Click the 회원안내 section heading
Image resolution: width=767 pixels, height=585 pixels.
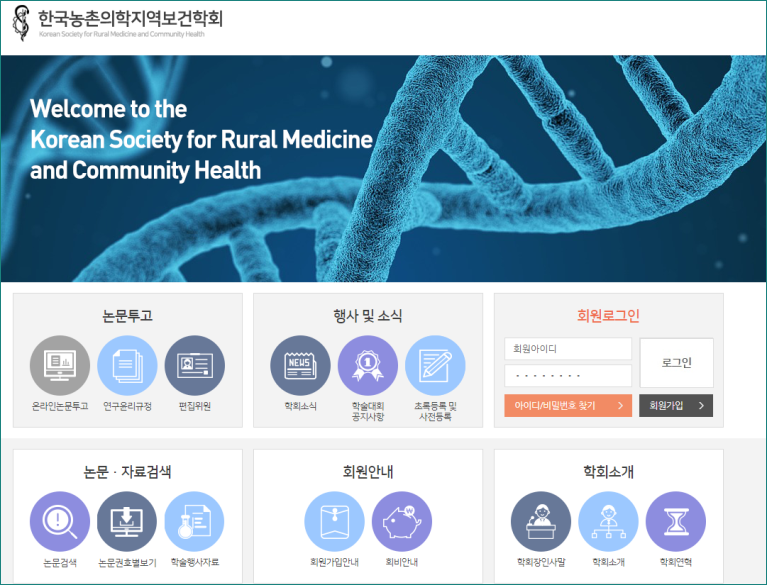pos(368,472)
